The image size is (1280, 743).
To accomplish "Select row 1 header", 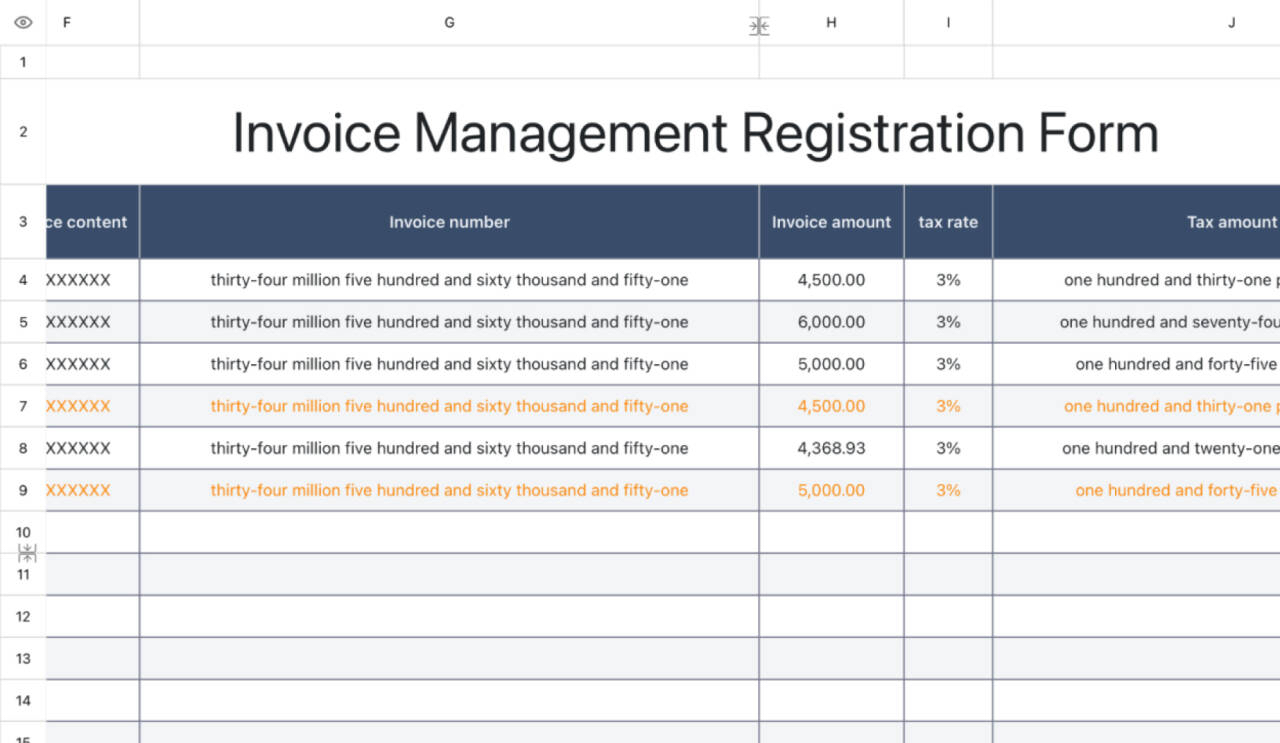I will [23, 62].
